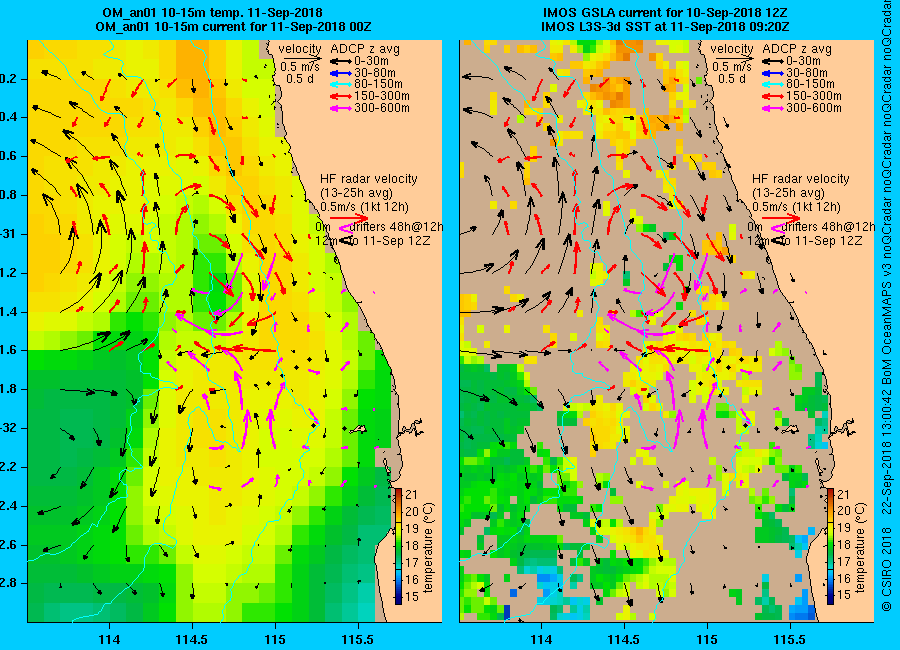
Task: Click the magenta 300-600m arrow in left legend
Action: coord(341,108)
